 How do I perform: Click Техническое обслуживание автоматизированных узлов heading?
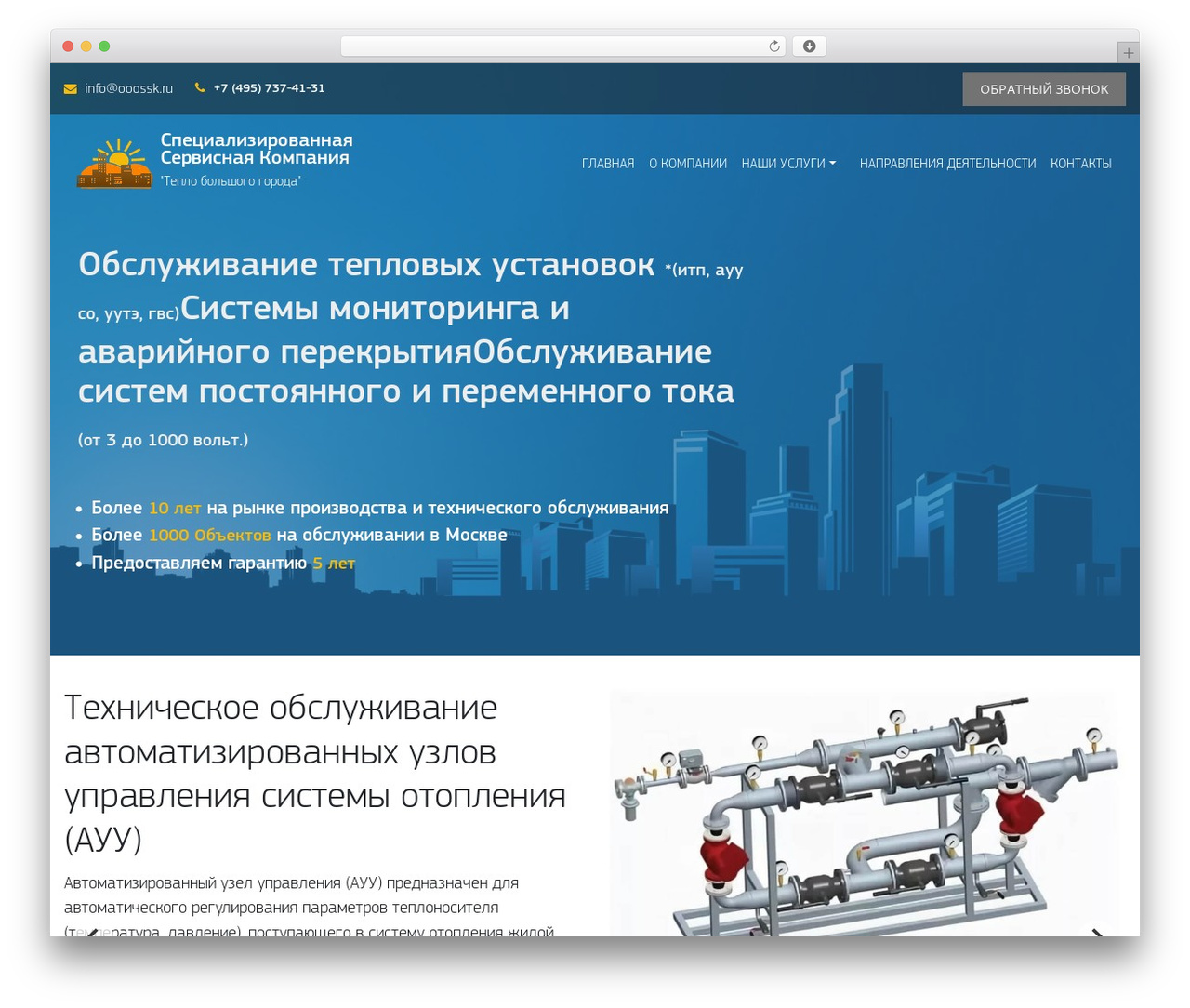pyautogui.click(x=315, y=774)
